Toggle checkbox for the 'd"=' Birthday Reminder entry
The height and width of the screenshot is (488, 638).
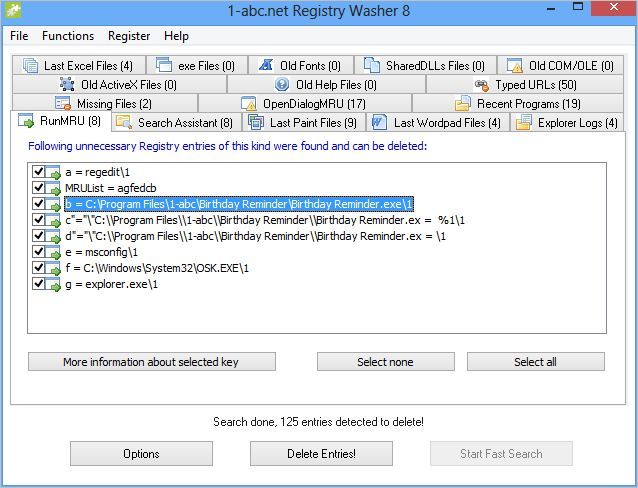tap(38, 235)
